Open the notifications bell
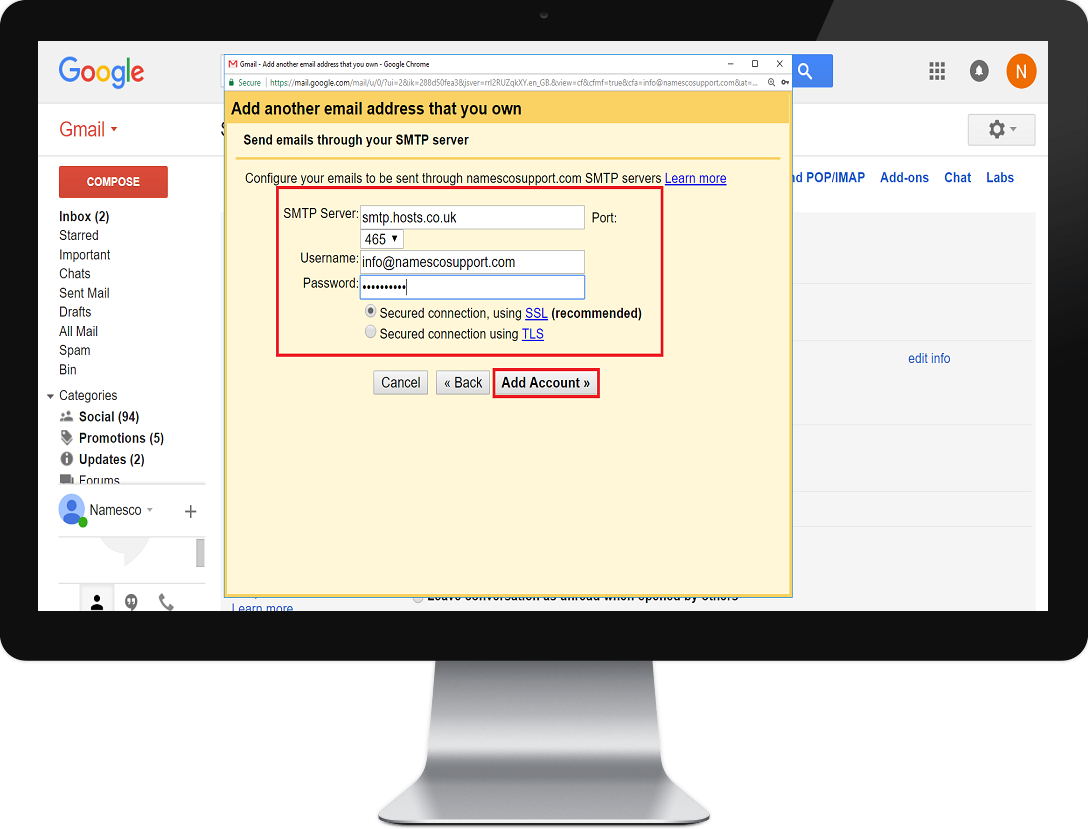 (978, 71)
